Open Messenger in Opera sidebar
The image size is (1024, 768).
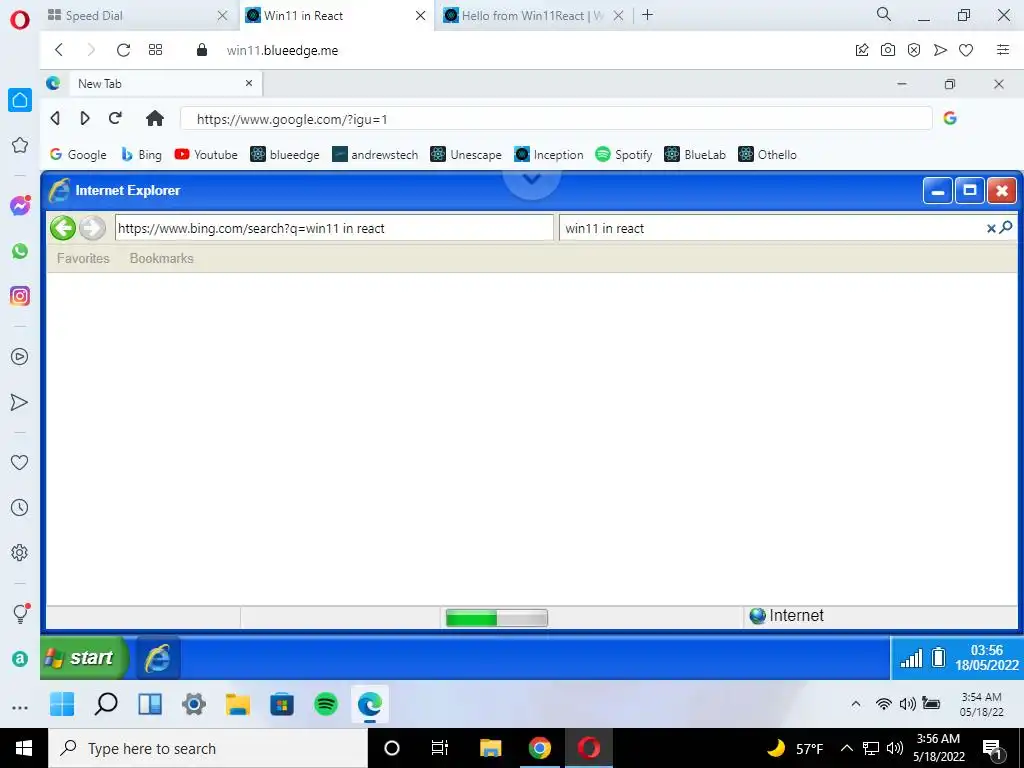[x=20, y=206]
